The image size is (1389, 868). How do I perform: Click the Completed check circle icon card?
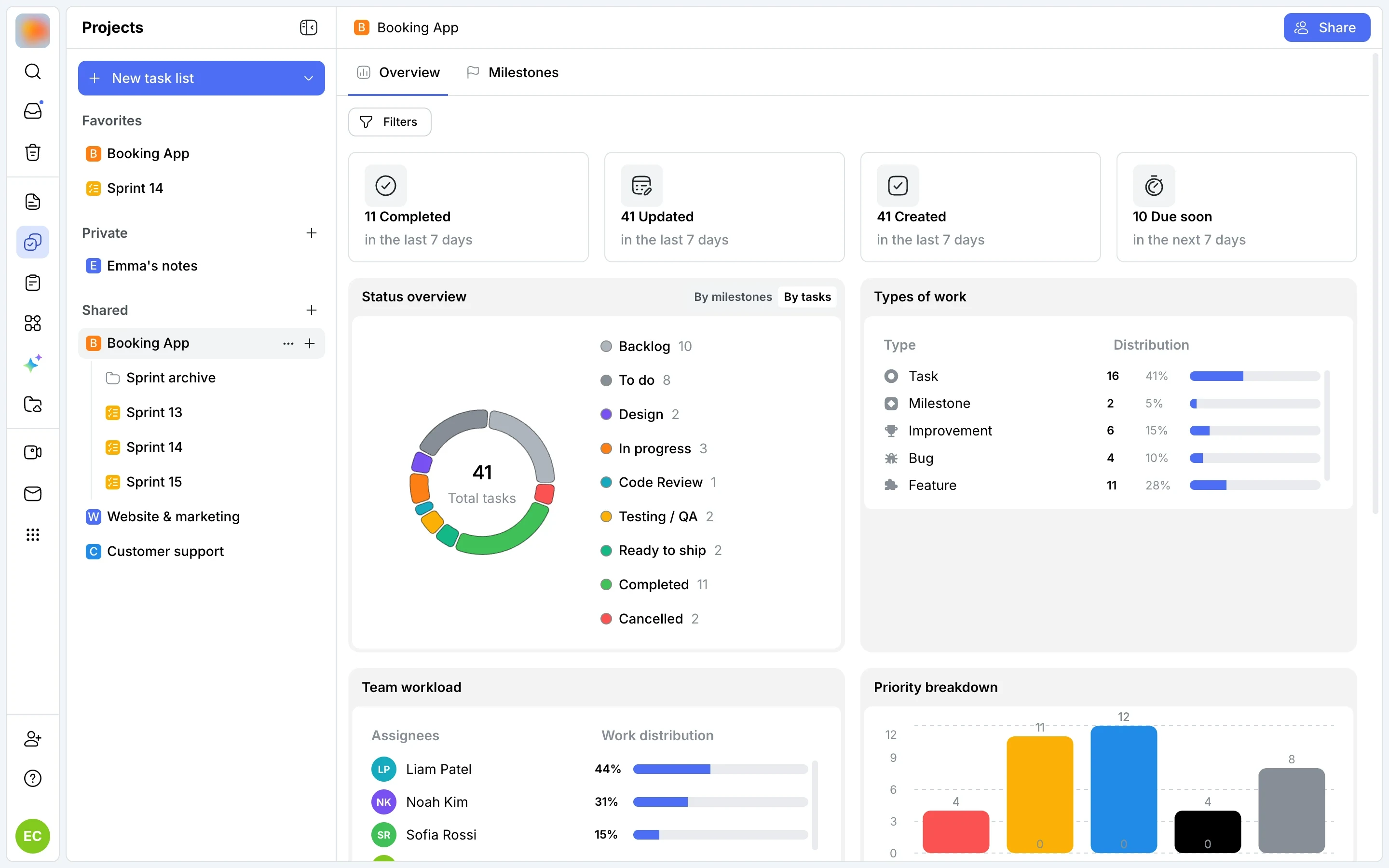386,186
